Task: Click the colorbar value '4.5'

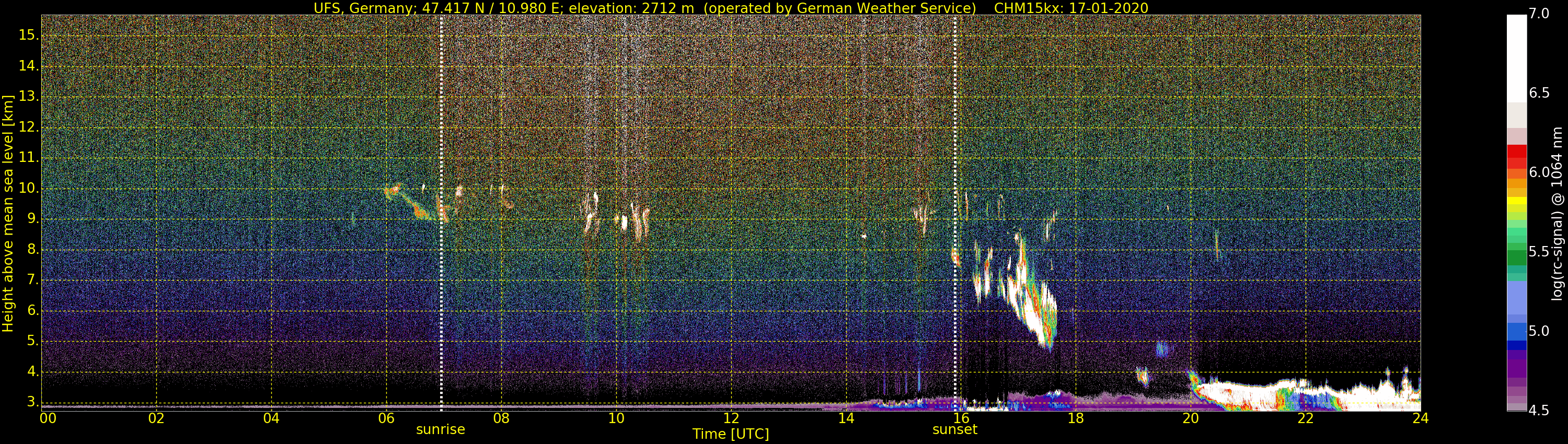Action: pos(1539,411)
